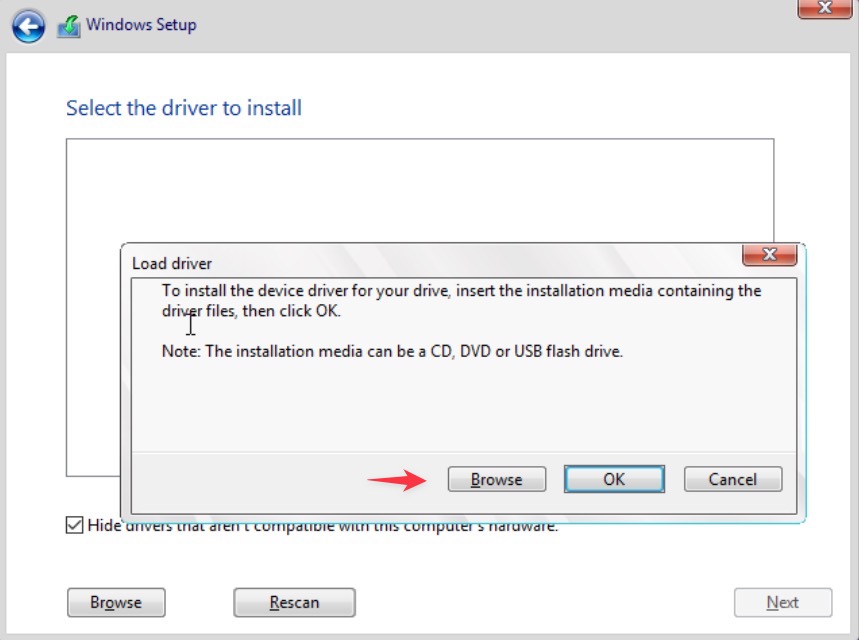The image size is (859, 640).
Task: Close the Windows Setup window
Action: (x=824, y=8)
